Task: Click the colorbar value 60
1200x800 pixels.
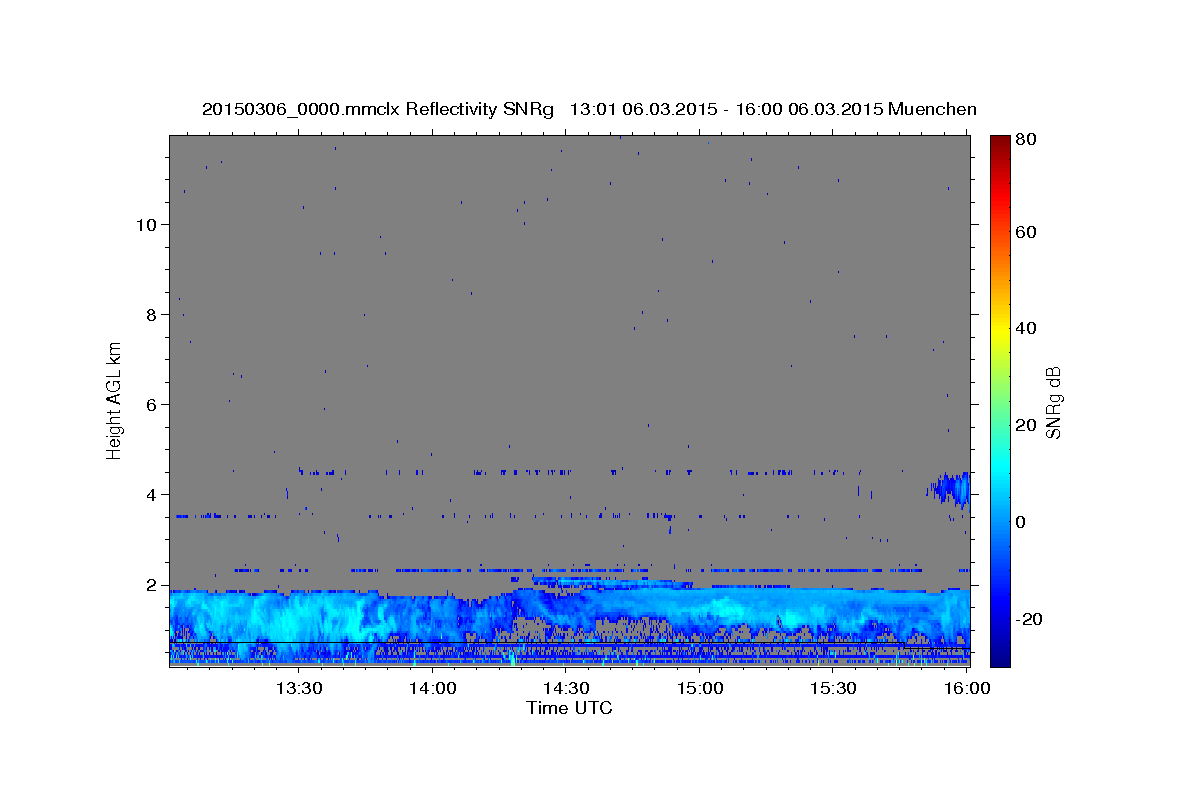Action: click(x=1026, y=232)
